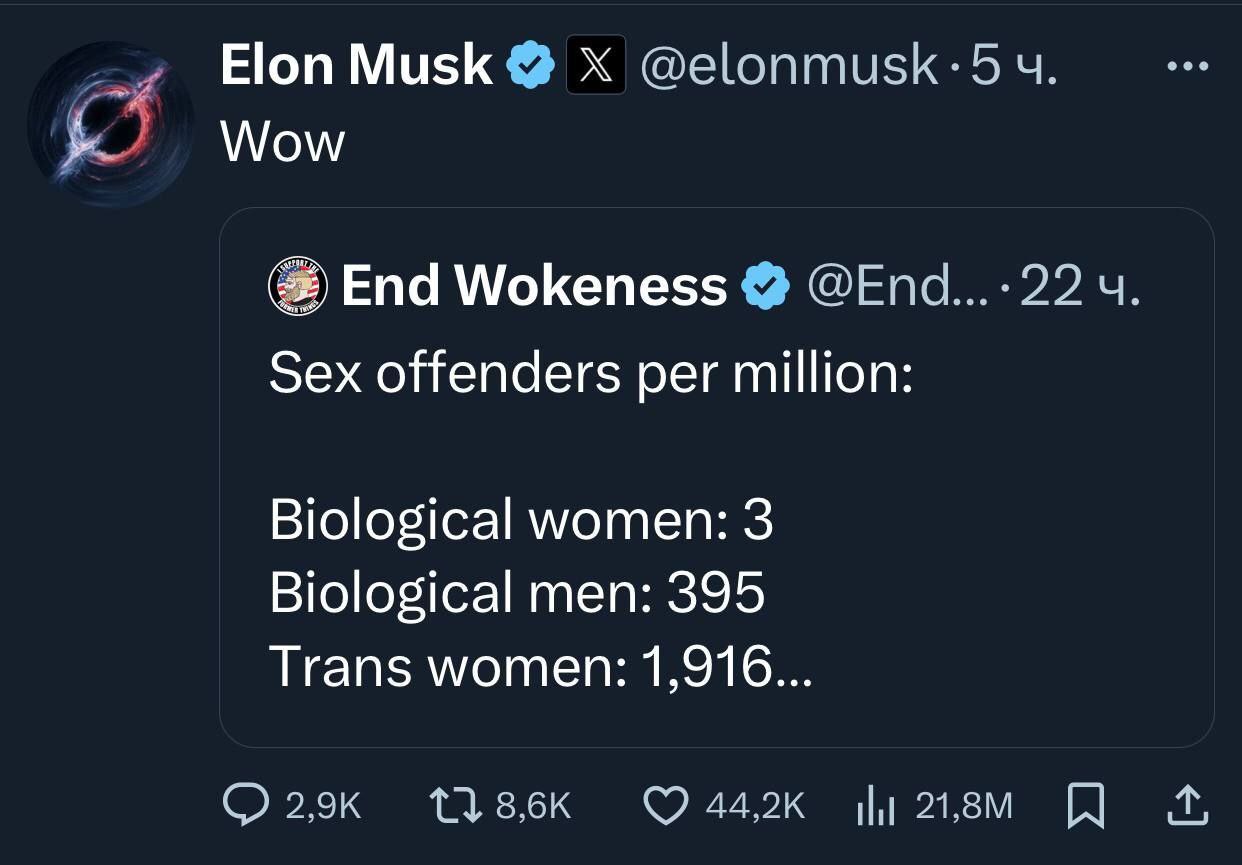1242x865 pixels.
Task: Click the End Wokeness display name
Action: pyautogui.click(x=534, y=287)
